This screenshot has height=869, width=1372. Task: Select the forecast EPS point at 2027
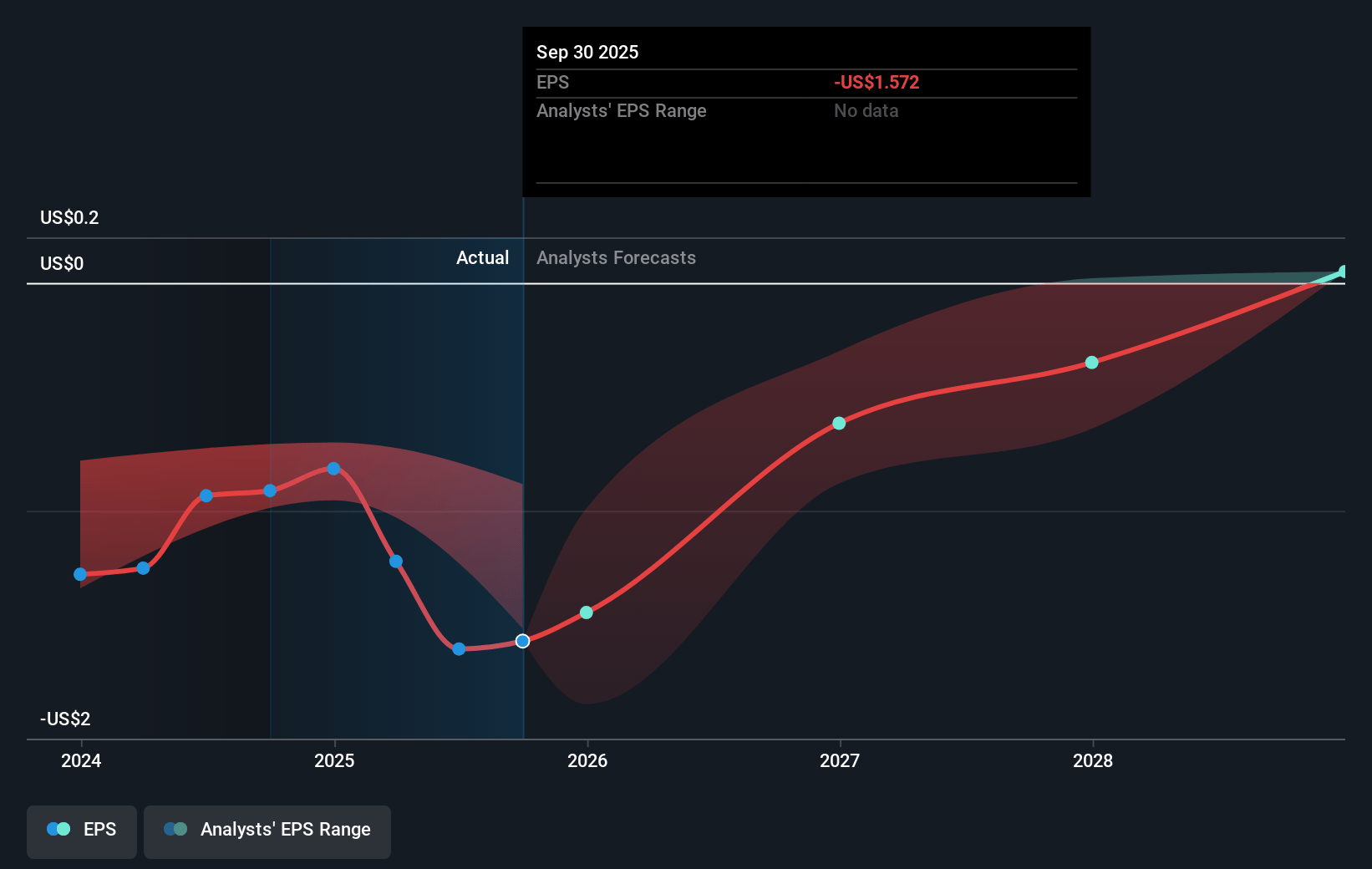839,424
